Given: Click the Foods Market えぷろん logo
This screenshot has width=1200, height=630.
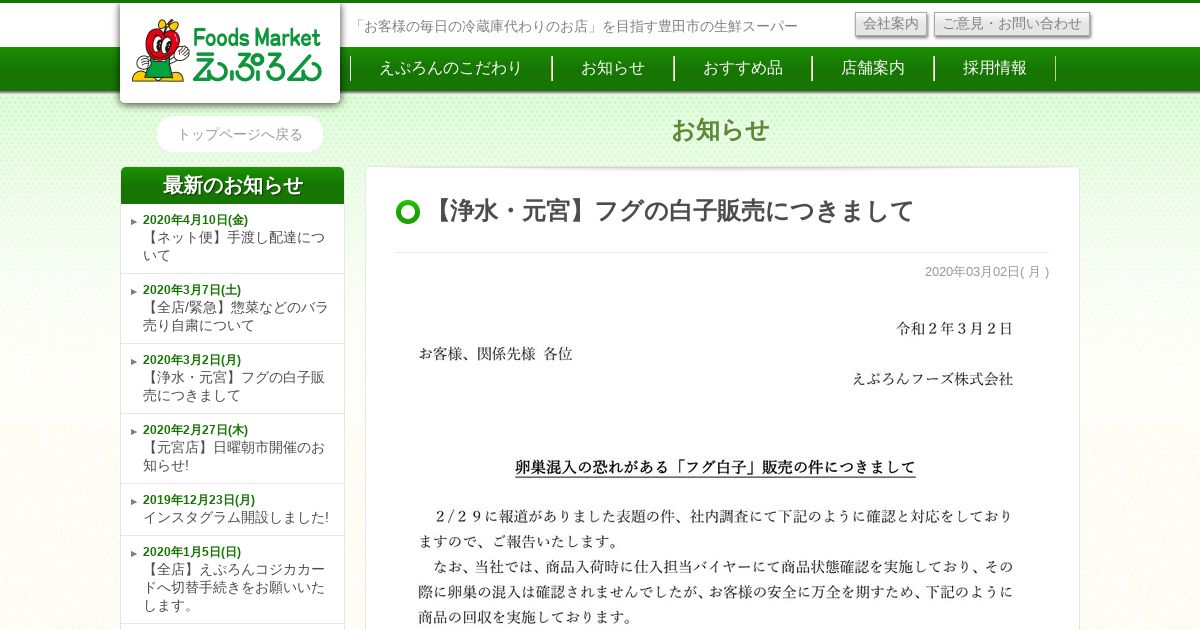Looking at the screenshot, I should [x=229, y=53].
